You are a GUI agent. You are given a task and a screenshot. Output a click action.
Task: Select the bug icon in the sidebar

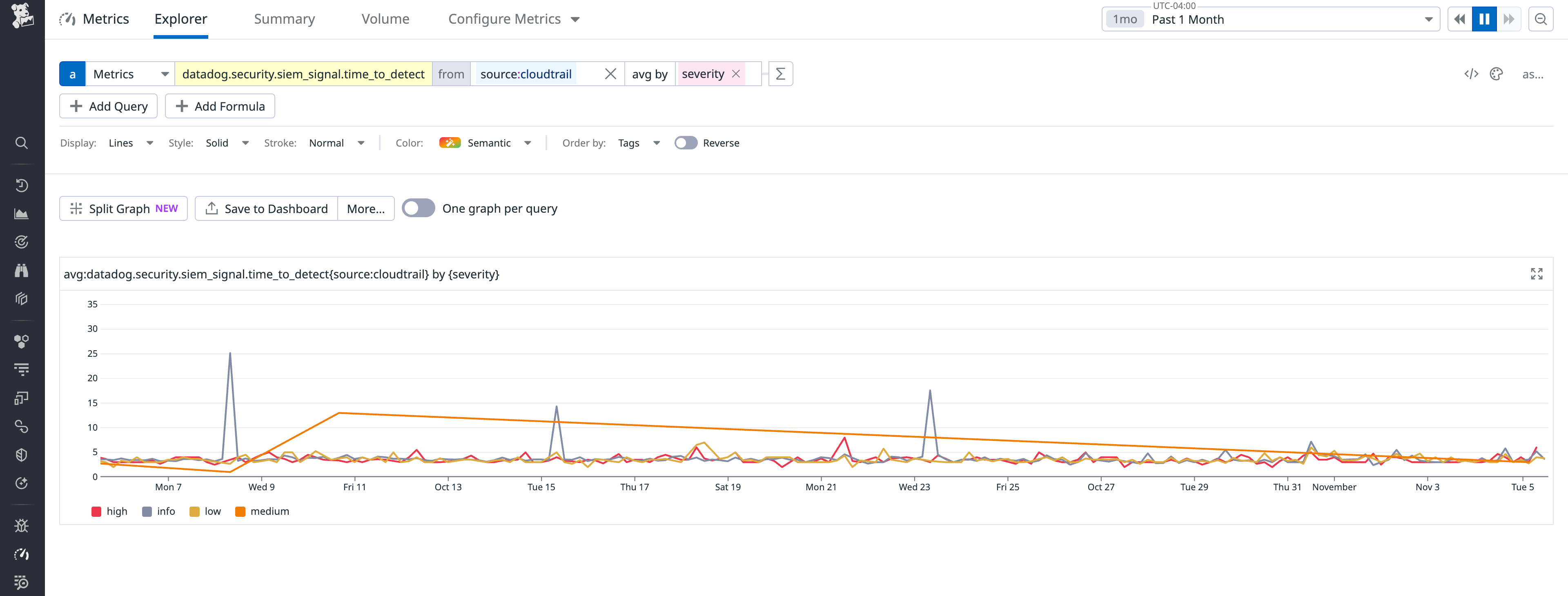[21, 525]
